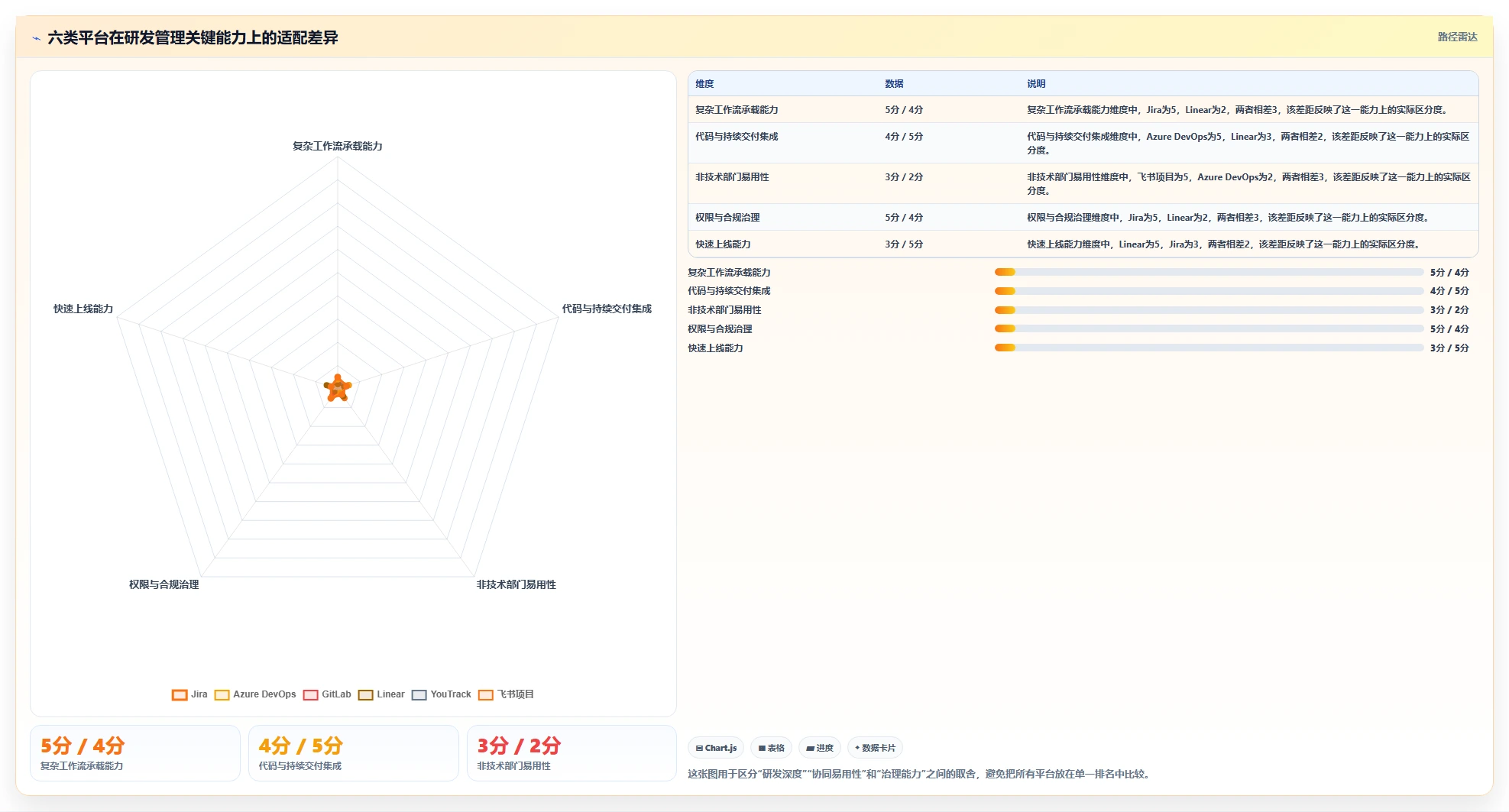
Task: Hide the GitLab series via the legend
Action: tap(327, 694)
